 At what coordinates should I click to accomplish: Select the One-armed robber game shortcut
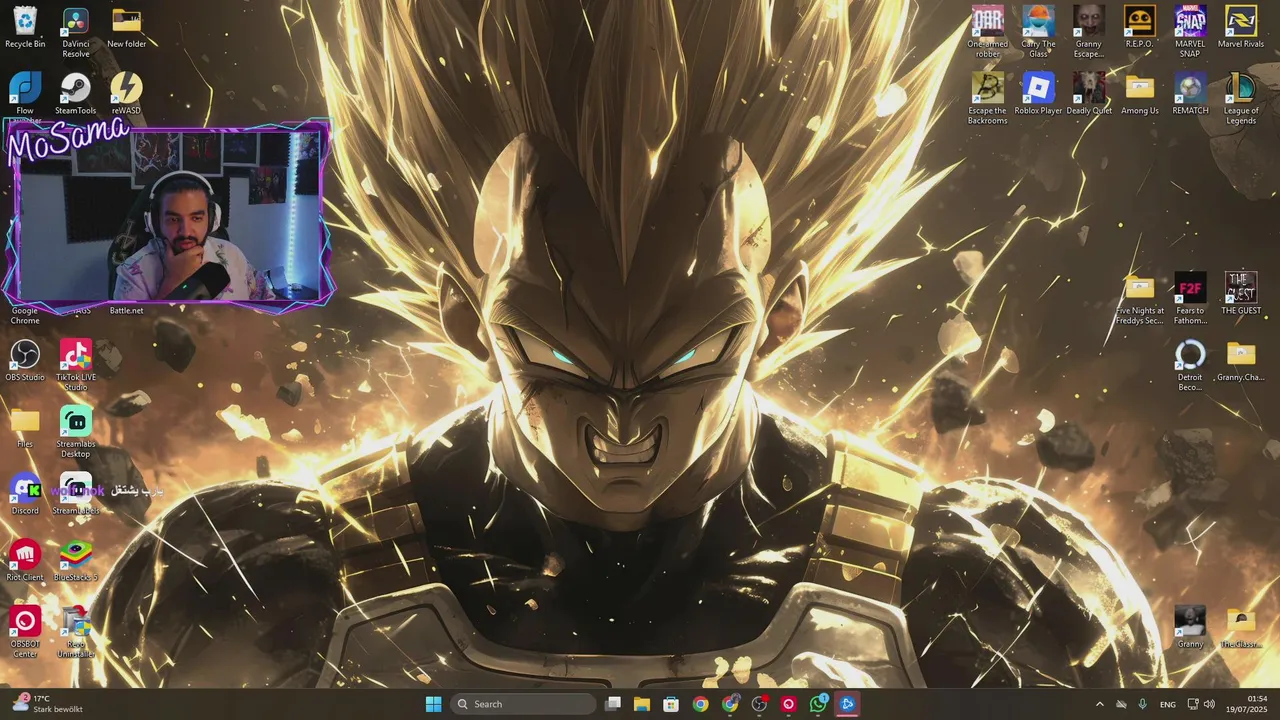(x=988, y=32)
